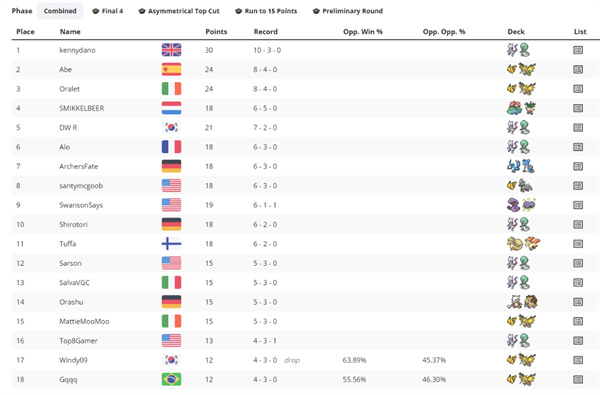Click the player name Shirotori

pyautogui.click(x=73, y=224)
